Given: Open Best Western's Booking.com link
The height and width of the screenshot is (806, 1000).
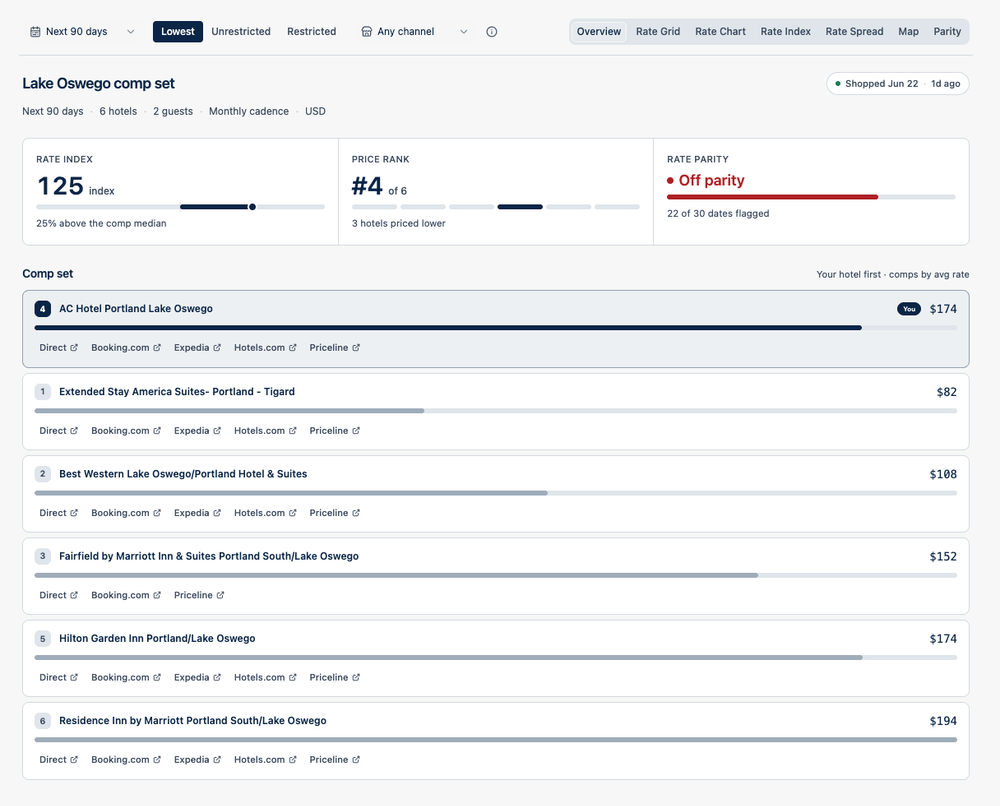Looking at the screenshot, I should pyautogui.click(x=126, y=513).
